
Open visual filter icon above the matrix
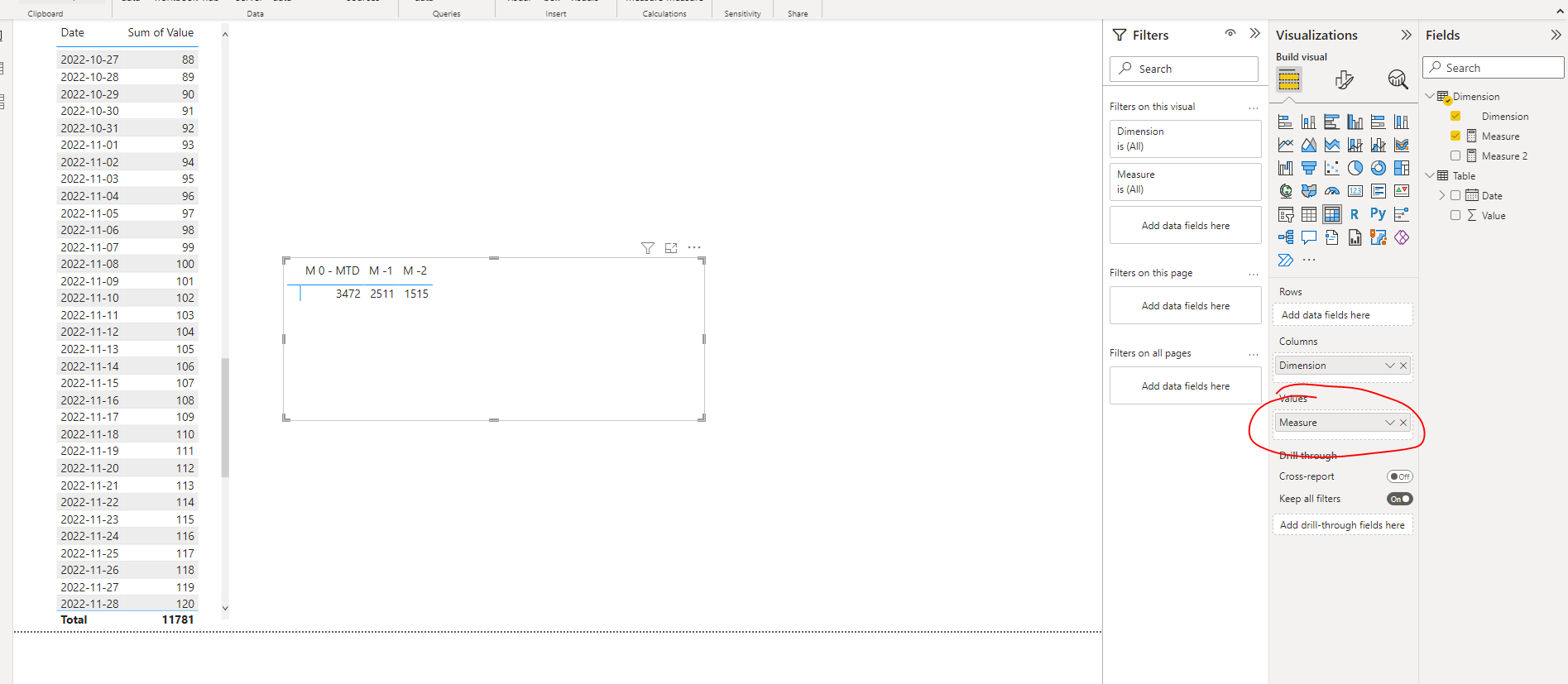point(648,248)
